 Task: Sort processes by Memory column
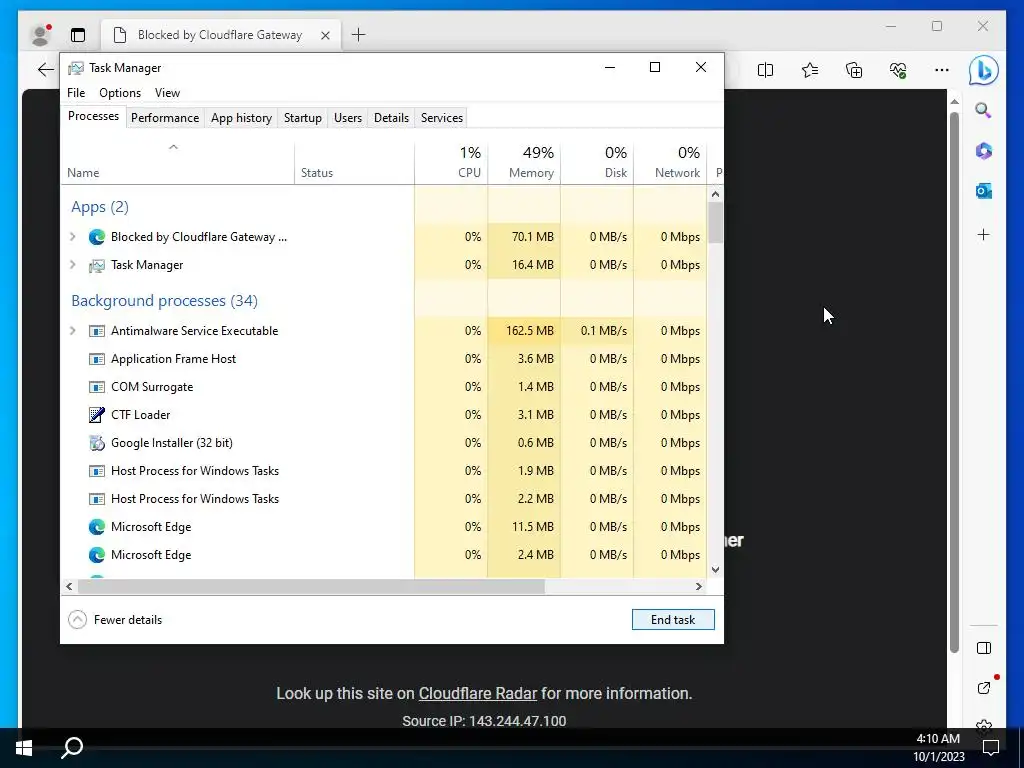click(x=524, y=162)
